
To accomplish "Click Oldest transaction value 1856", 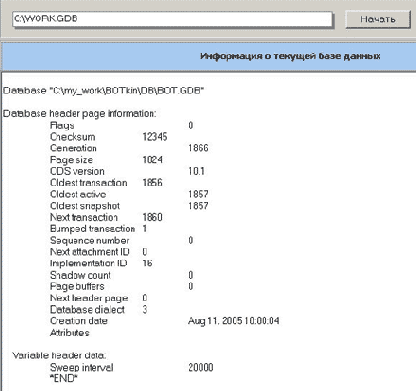I will coord(152,183).
